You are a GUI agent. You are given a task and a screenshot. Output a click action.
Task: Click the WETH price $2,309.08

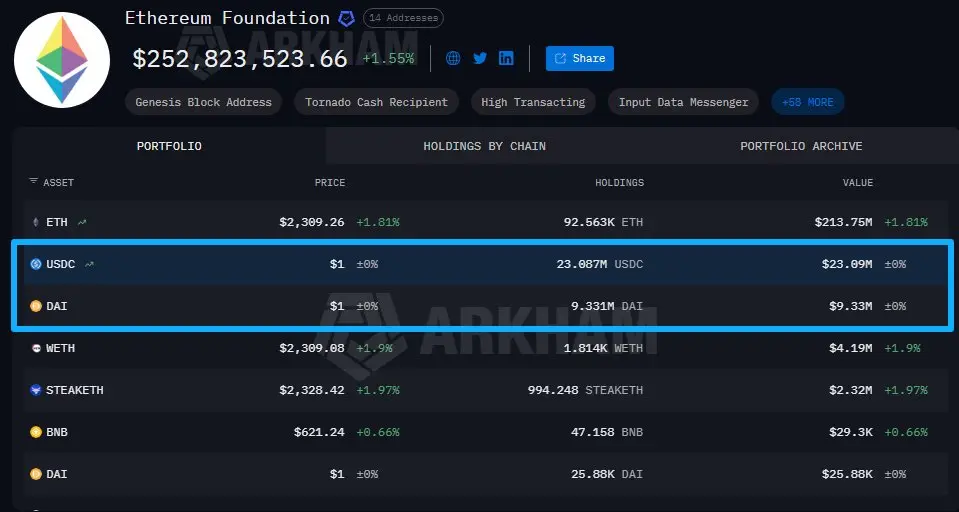coord(312,348)
